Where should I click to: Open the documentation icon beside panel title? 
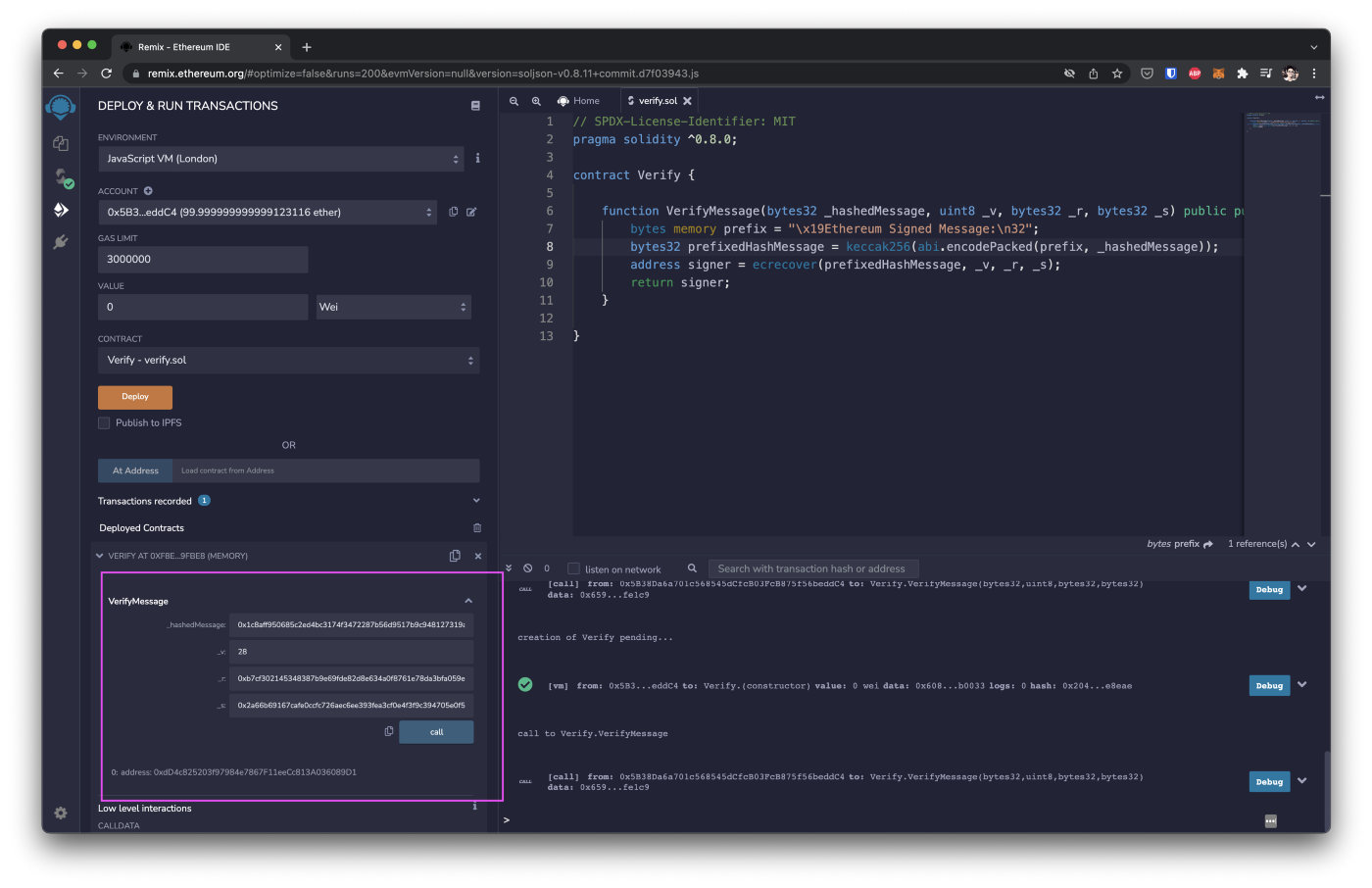[475, 106]
